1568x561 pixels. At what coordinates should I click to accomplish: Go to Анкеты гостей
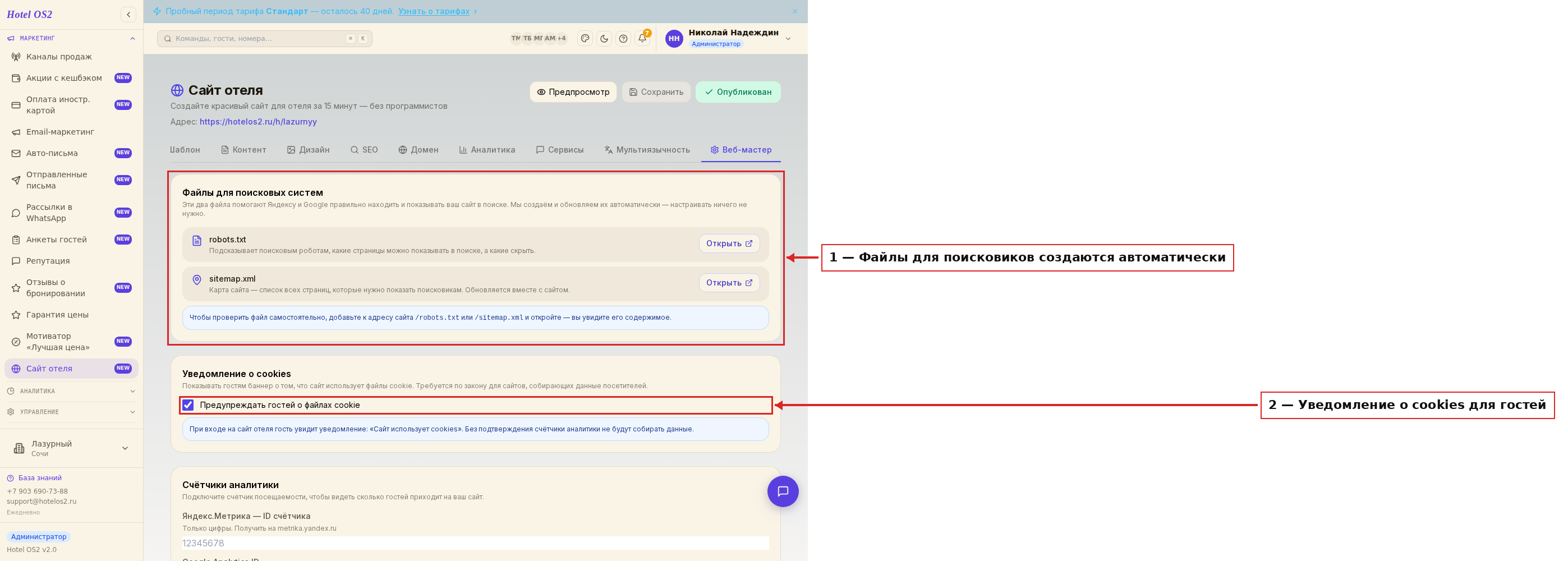tap(71, 239)
